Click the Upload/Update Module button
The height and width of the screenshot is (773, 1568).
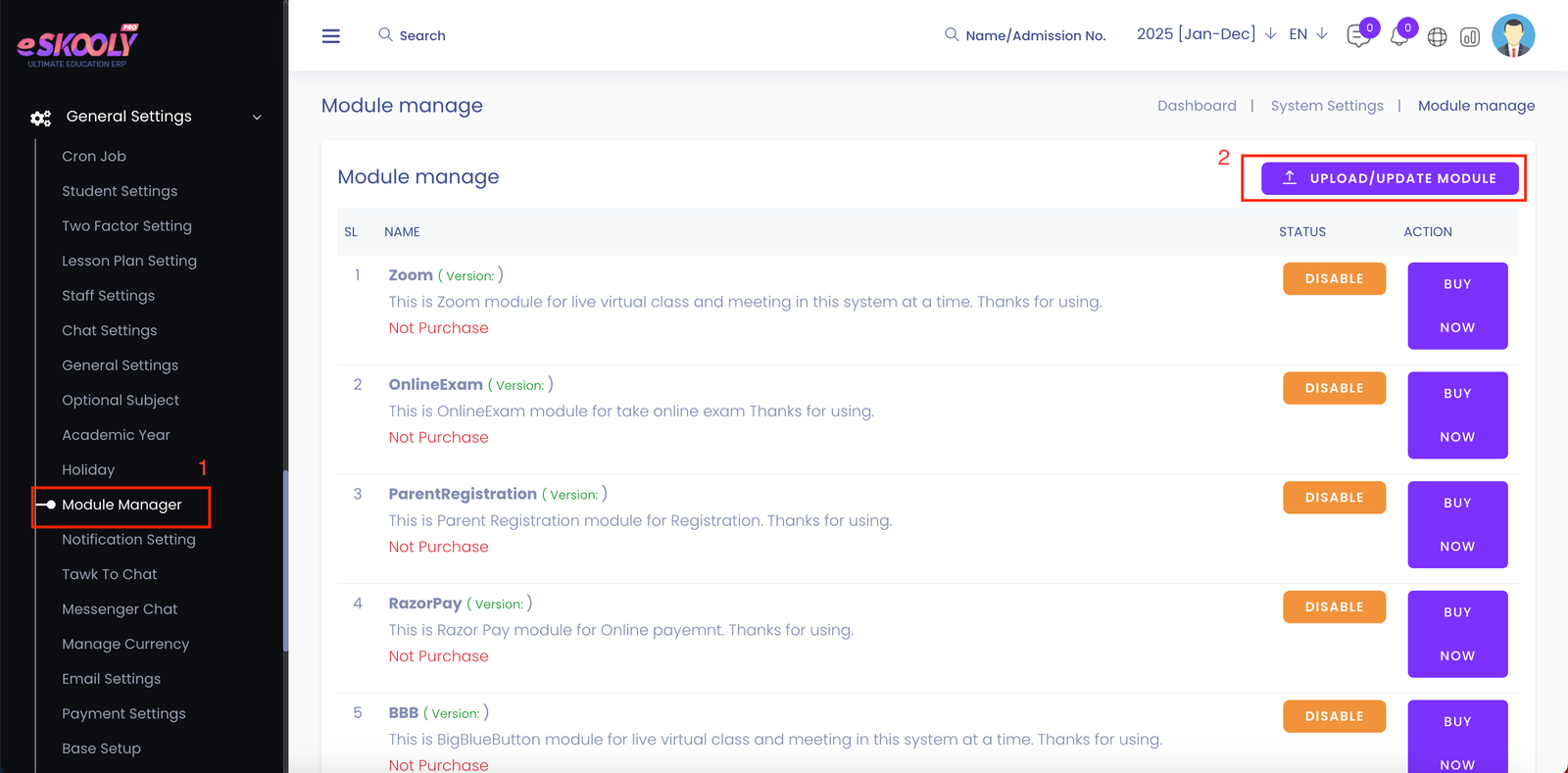[1389, 178]
